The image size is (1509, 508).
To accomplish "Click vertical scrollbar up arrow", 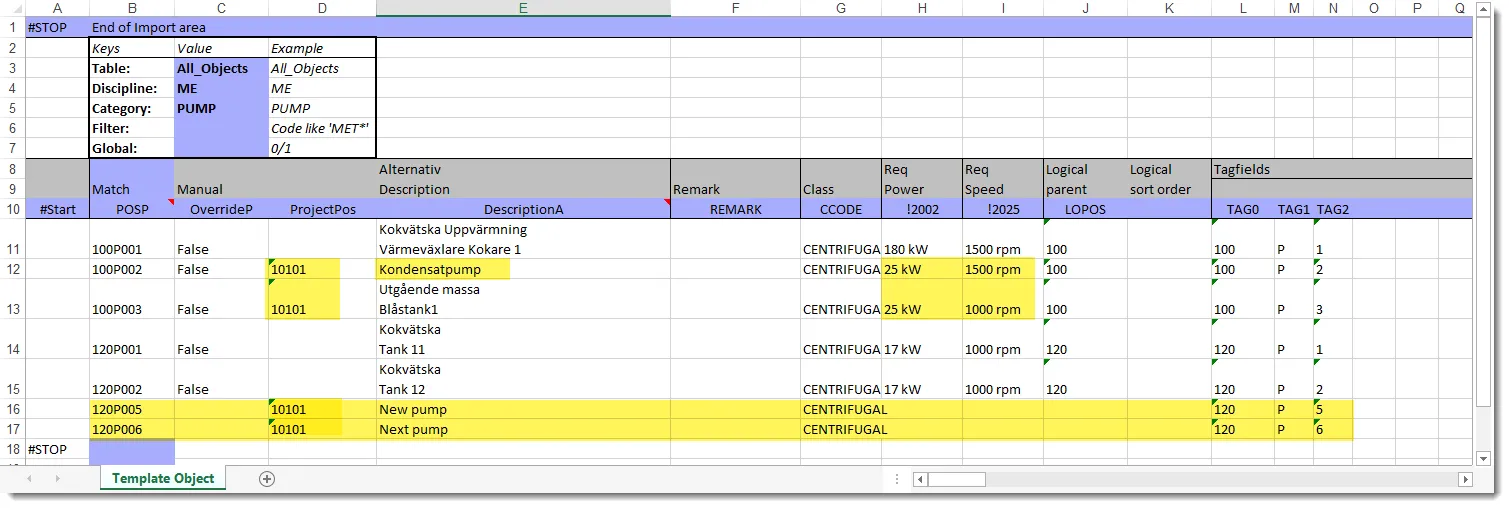I will (1485, 9).
